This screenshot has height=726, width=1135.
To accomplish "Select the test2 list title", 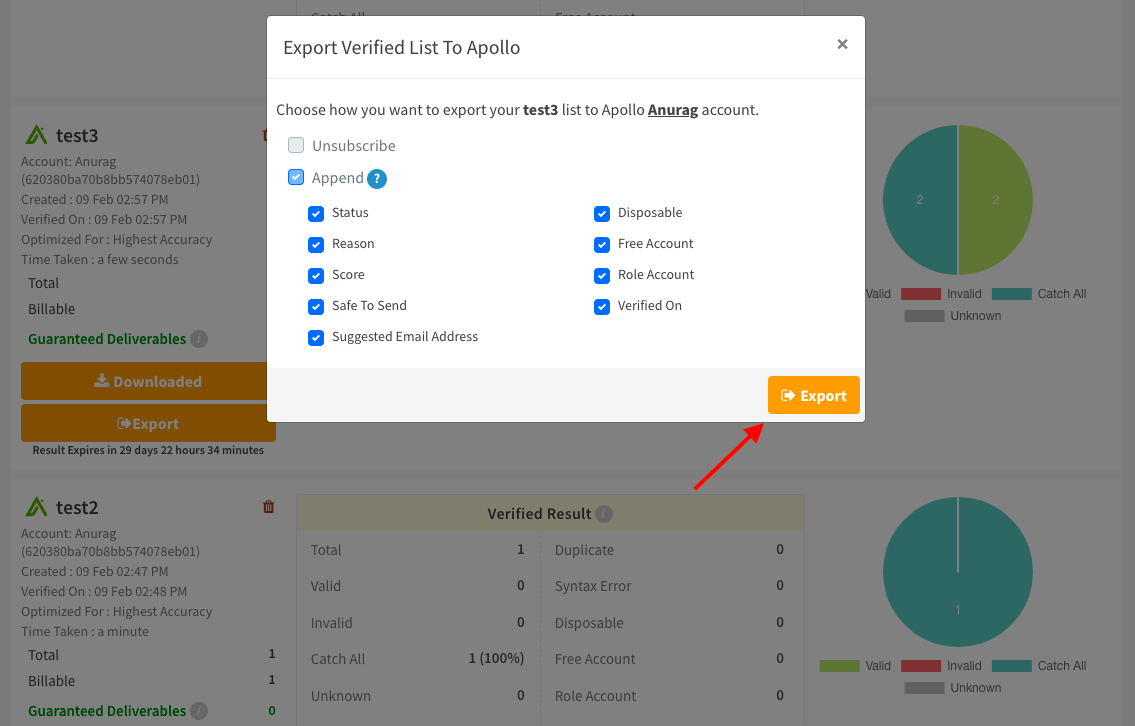I will coord(77,507).
